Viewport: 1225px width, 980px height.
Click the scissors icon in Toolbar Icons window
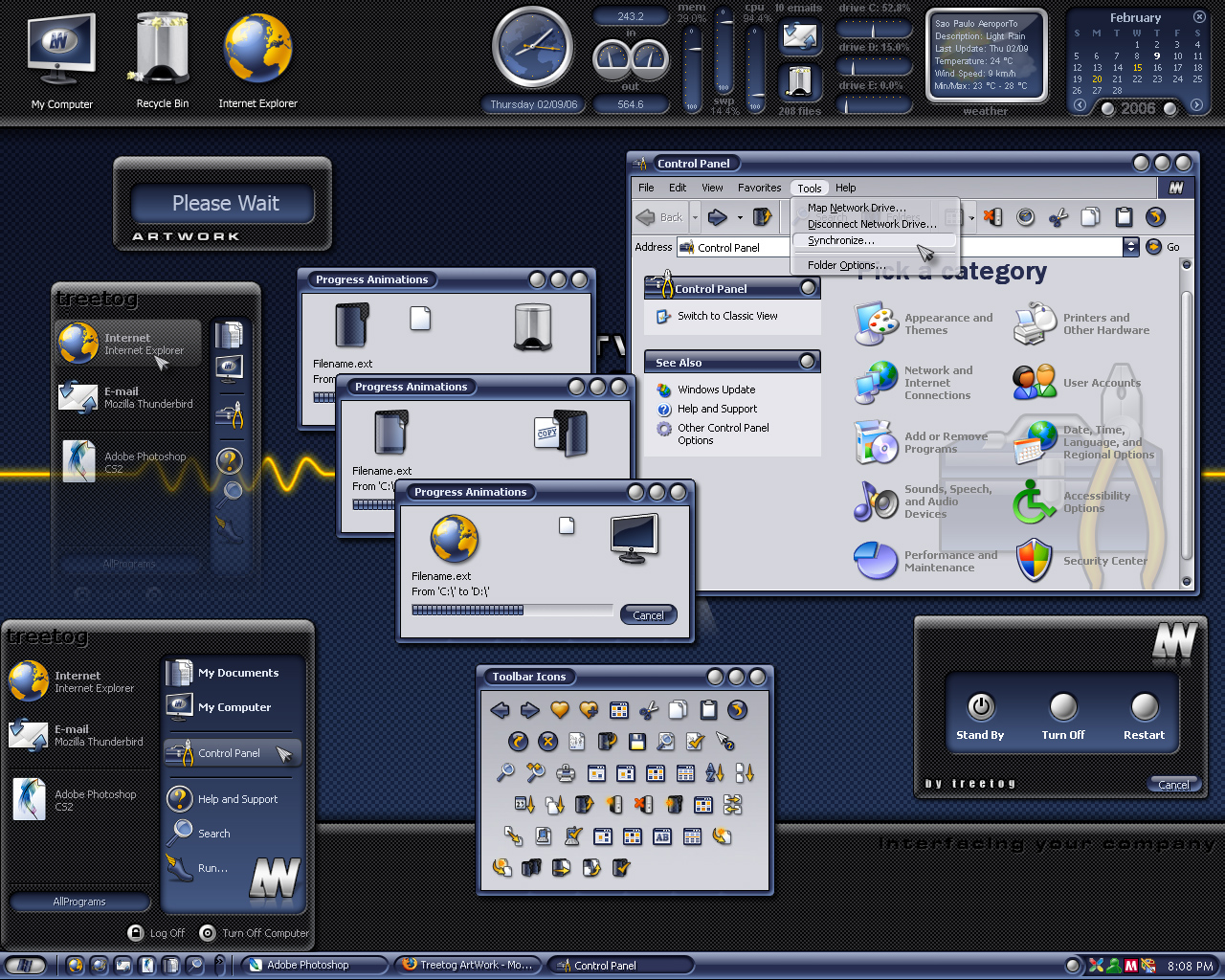click(x=649, y=710)
